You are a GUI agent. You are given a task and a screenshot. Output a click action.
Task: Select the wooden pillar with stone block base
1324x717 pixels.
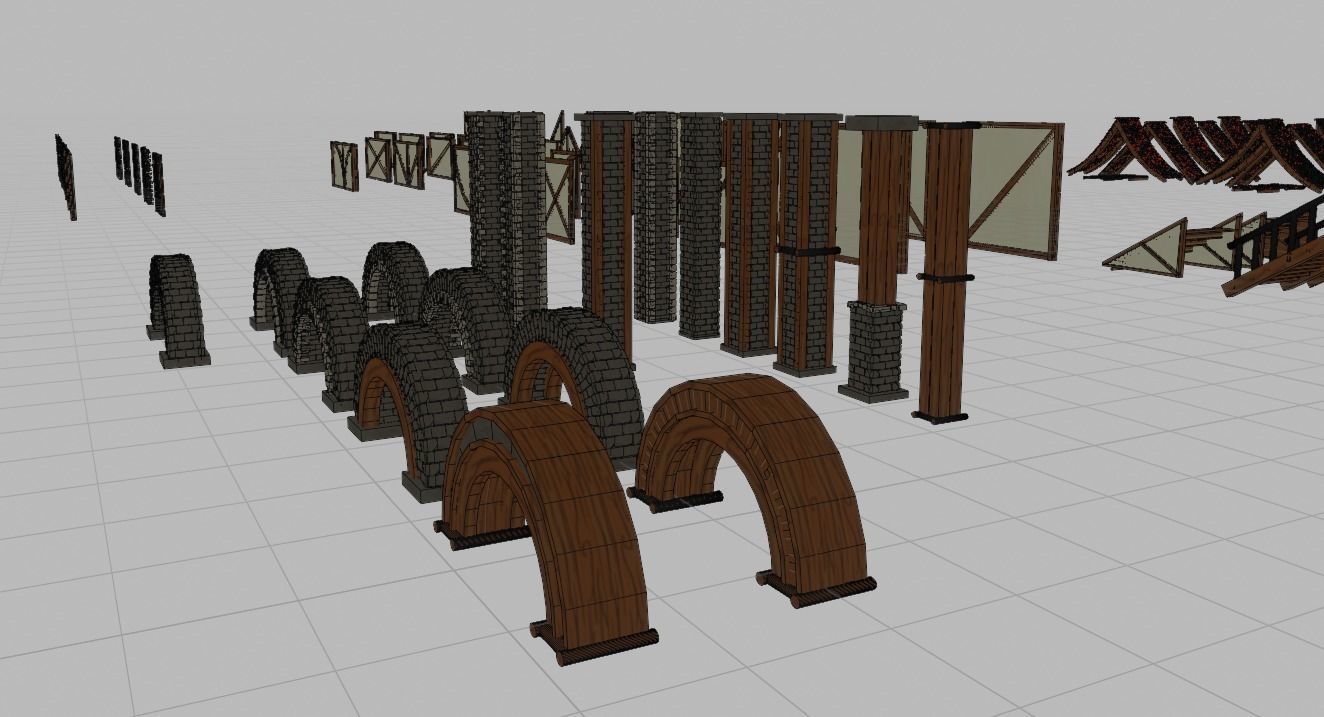pos(878,259)
